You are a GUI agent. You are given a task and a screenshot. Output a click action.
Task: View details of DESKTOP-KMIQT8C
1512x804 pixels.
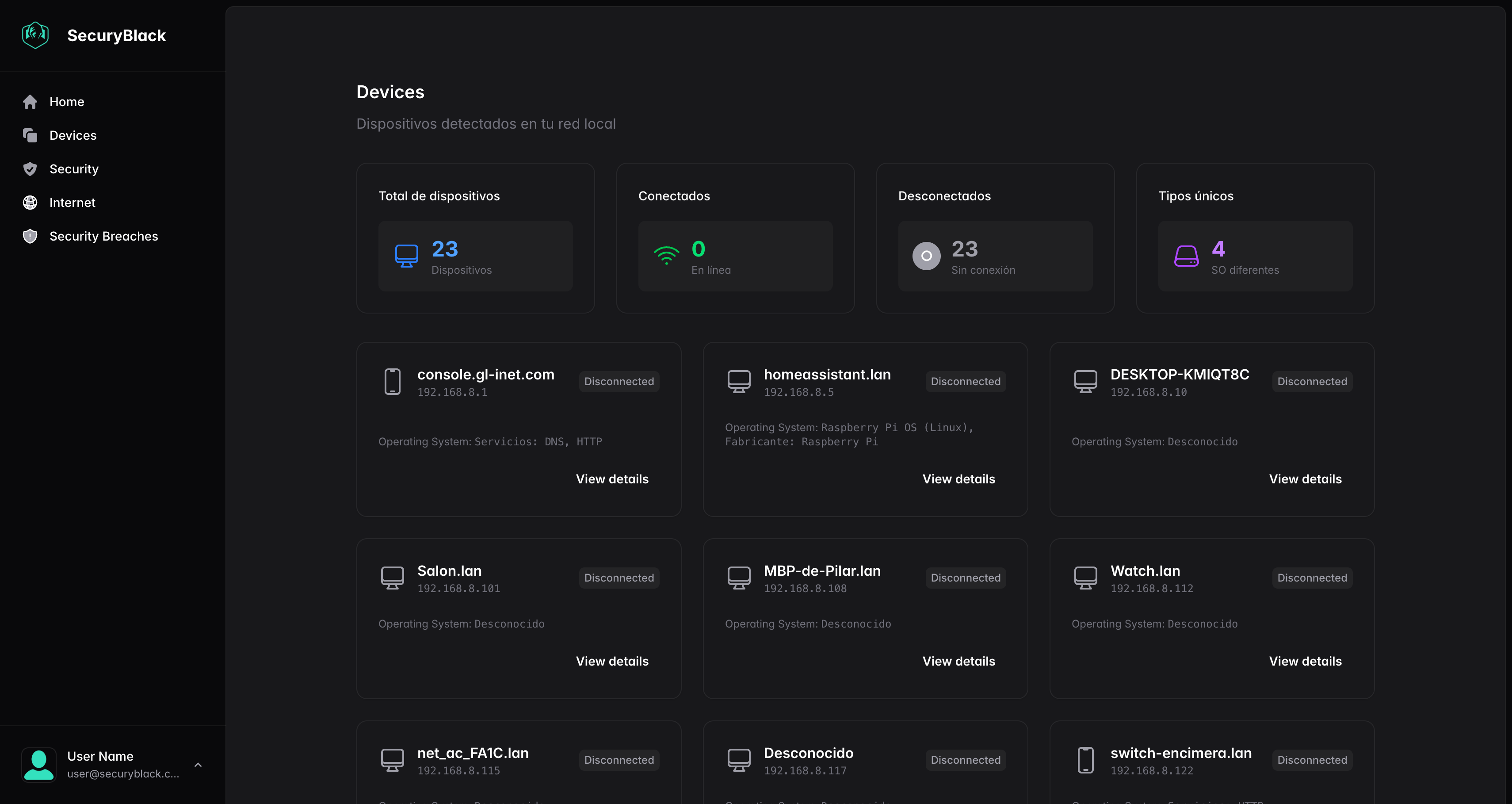tap(1306, 479)
